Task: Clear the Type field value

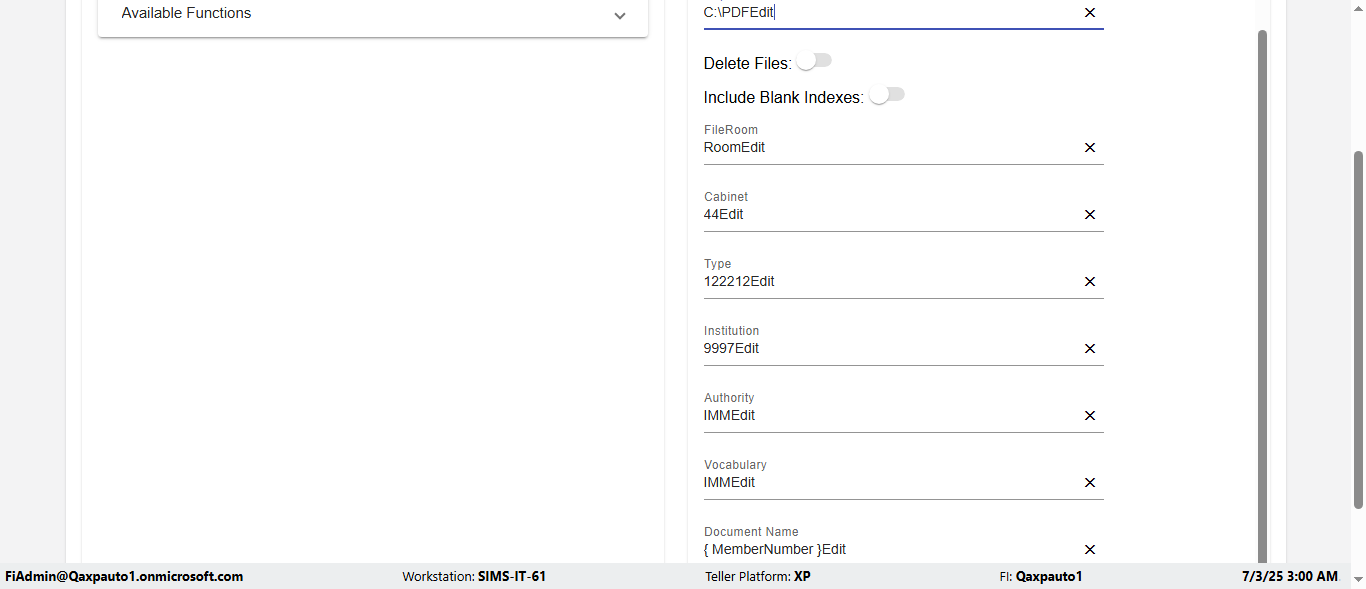Action: tap(1090, 282)
